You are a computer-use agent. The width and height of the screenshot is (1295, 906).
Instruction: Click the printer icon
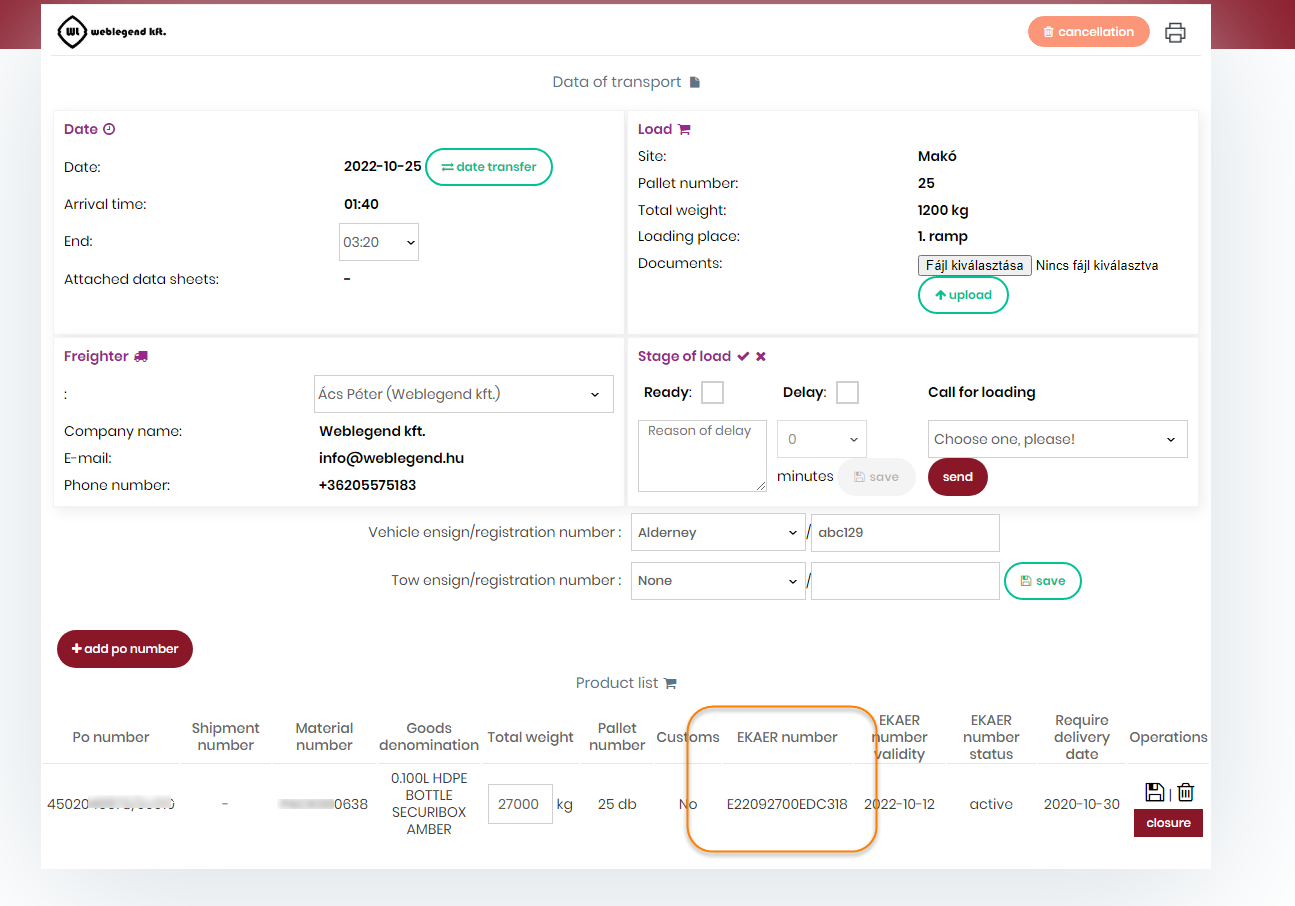click(1175, 32)
